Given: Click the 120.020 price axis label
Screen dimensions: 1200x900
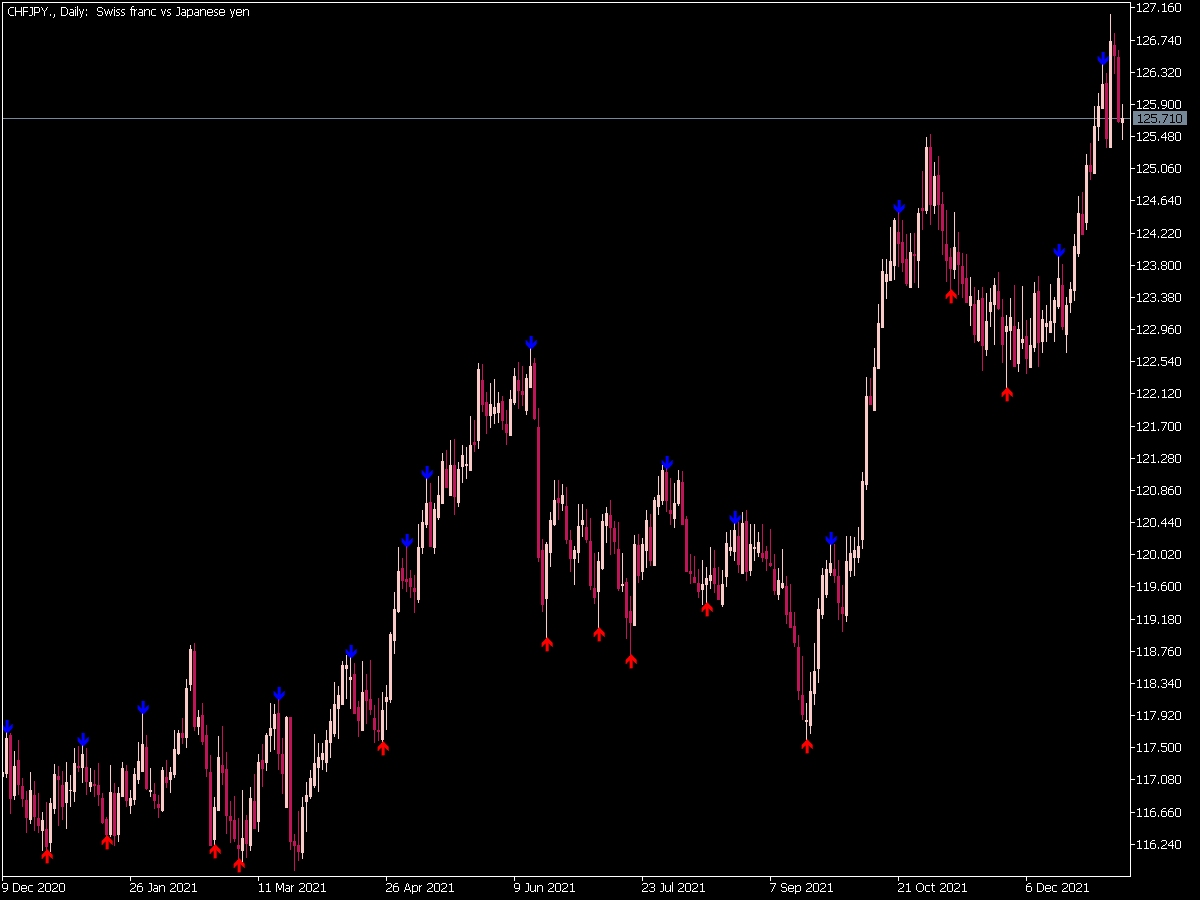Looking at the screenshot, I should coord(1160,554).
